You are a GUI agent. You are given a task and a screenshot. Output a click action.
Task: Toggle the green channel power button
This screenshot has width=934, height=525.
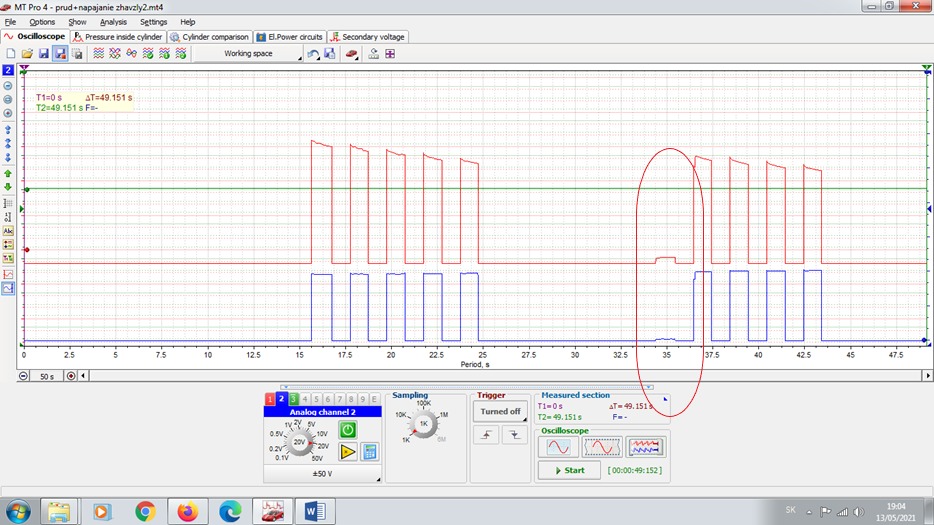pyautogui.click(x=347, y=429)
